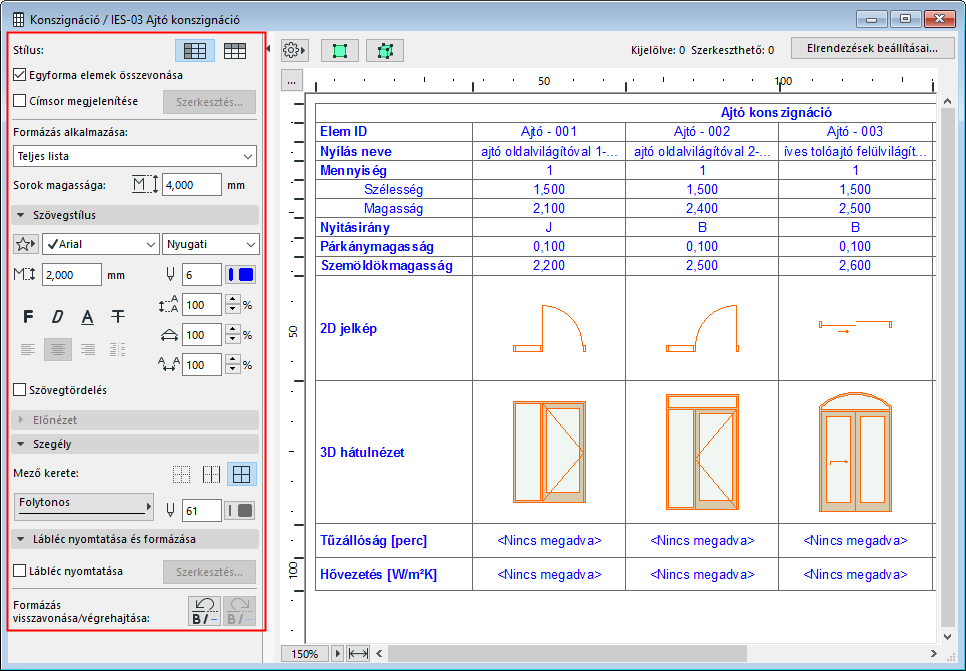The height and width of the screenshot is (671, 966).
Task: Enable the Címsor megjelenítése checkbox
Action: tap(20, 100)
